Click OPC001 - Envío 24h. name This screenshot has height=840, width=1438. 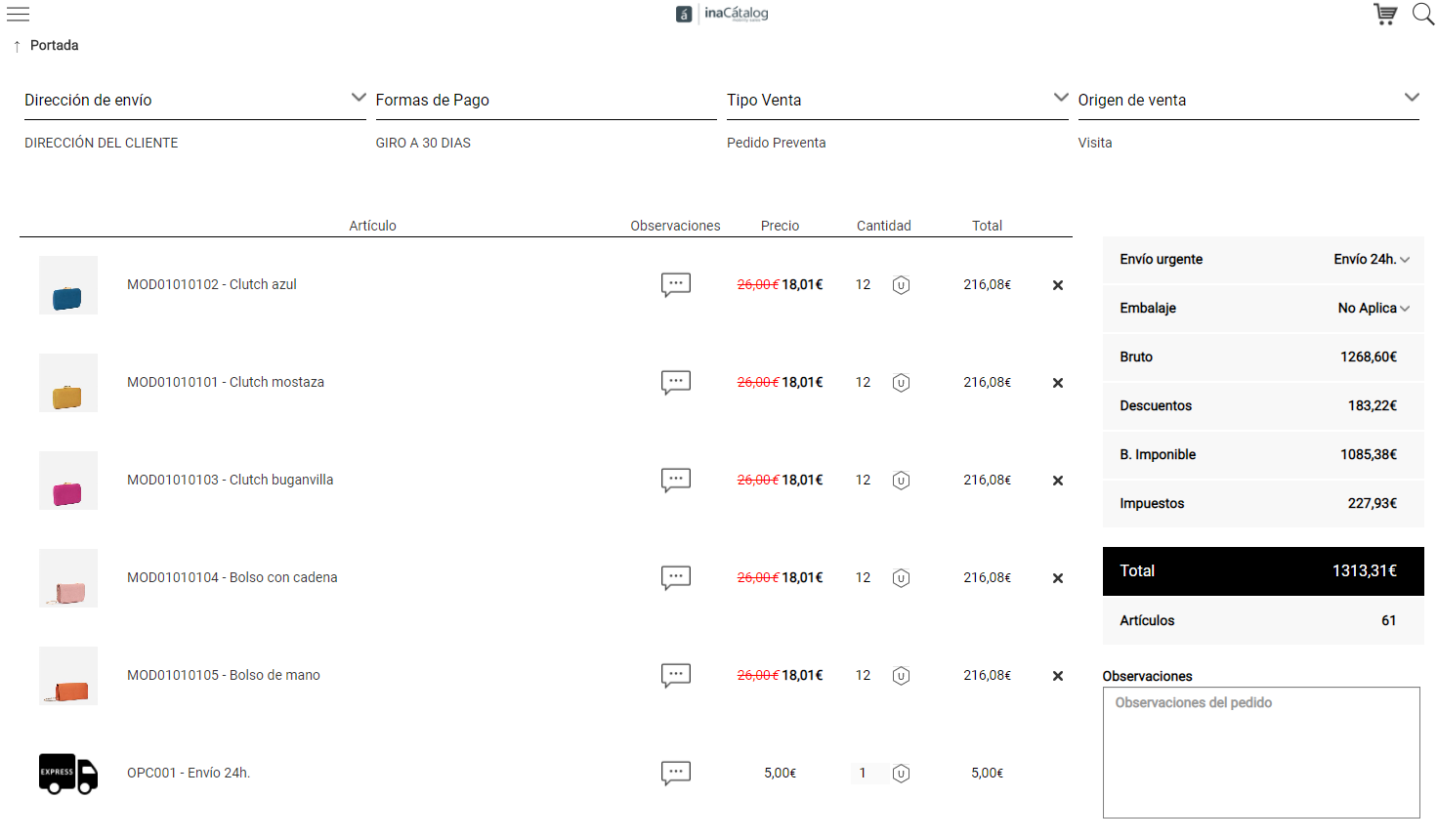tap(189, 773)
